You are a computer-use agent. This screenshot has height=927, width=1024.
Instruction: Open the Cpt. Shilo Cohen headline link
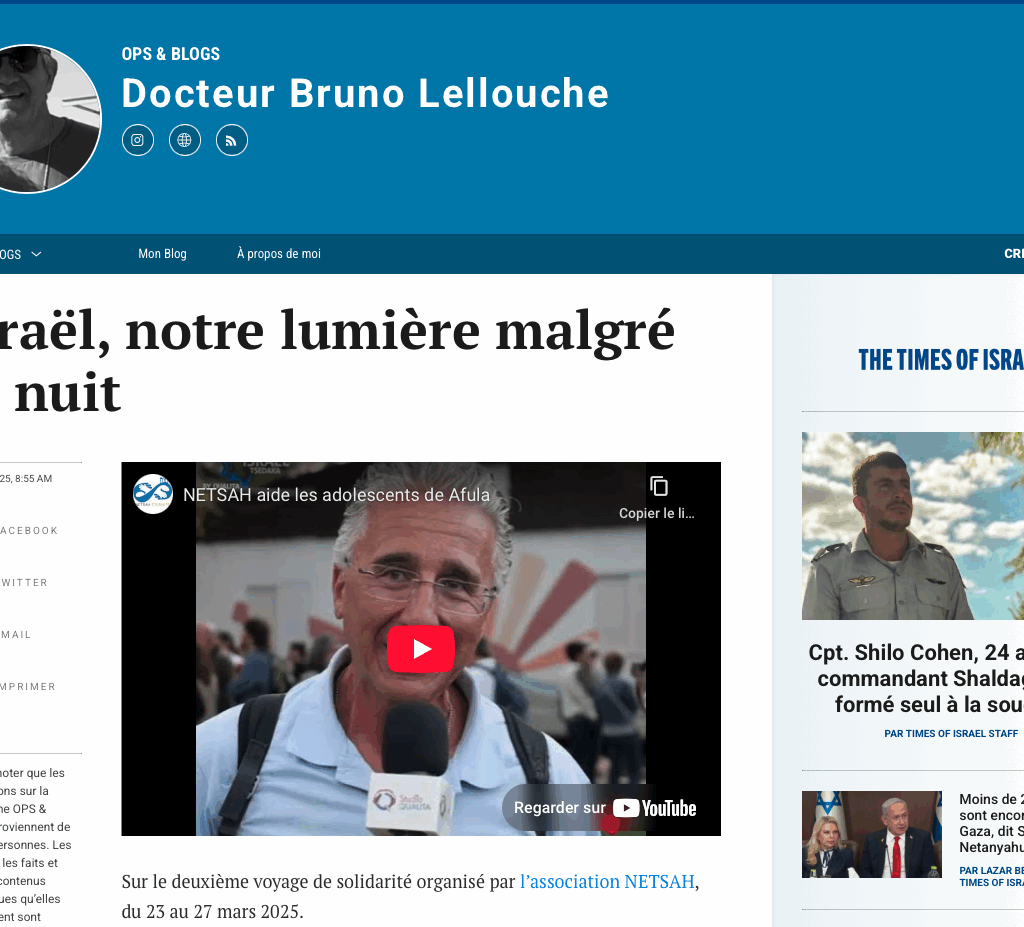pyautogui.click(x=916, y=678)
